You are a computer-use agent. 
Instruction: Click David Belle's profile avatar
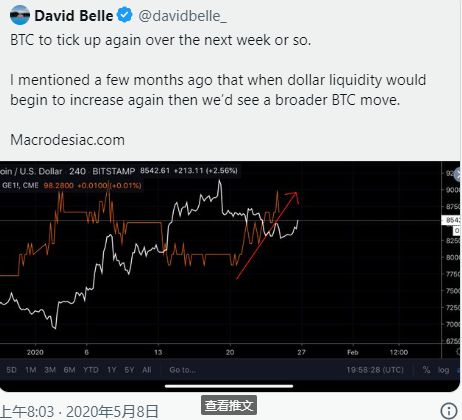[x=20, y=15]
